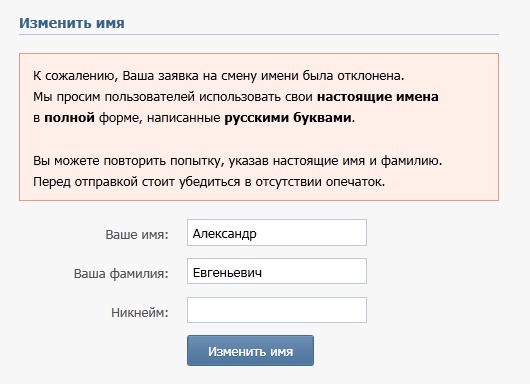Screen dimensions: 530x384
Task: Click the bold word полной
Action: (69, 118)
